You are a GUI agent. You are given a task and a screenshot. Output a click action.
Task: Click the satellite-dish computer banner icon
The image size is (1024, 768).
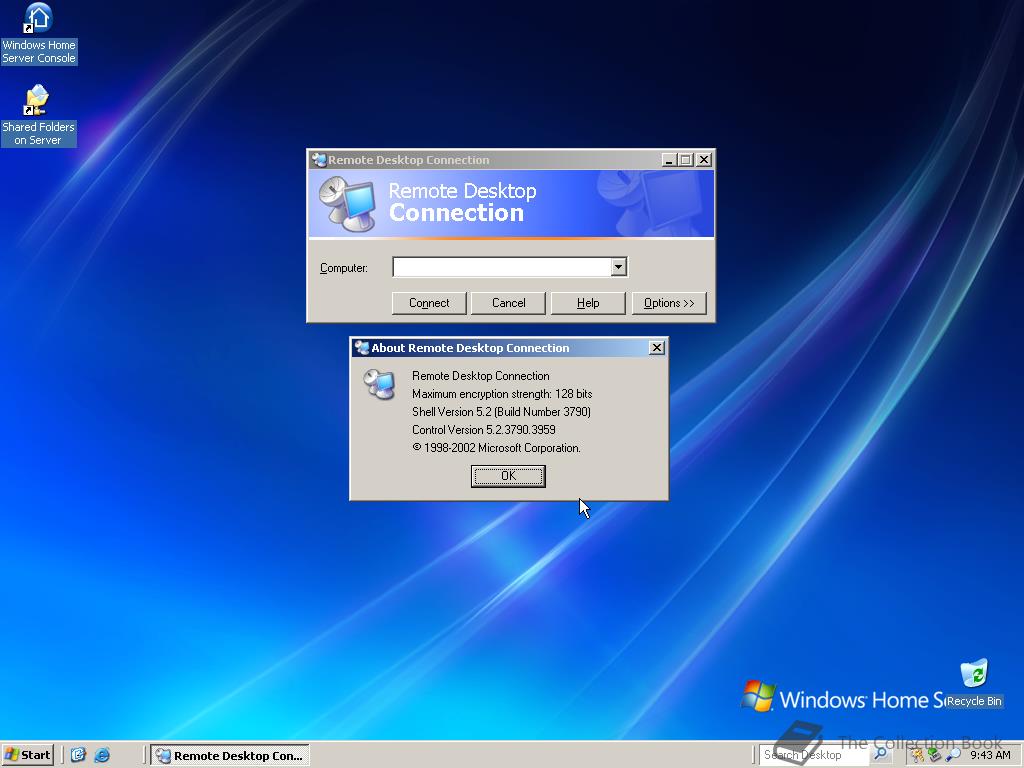(347, 204)
